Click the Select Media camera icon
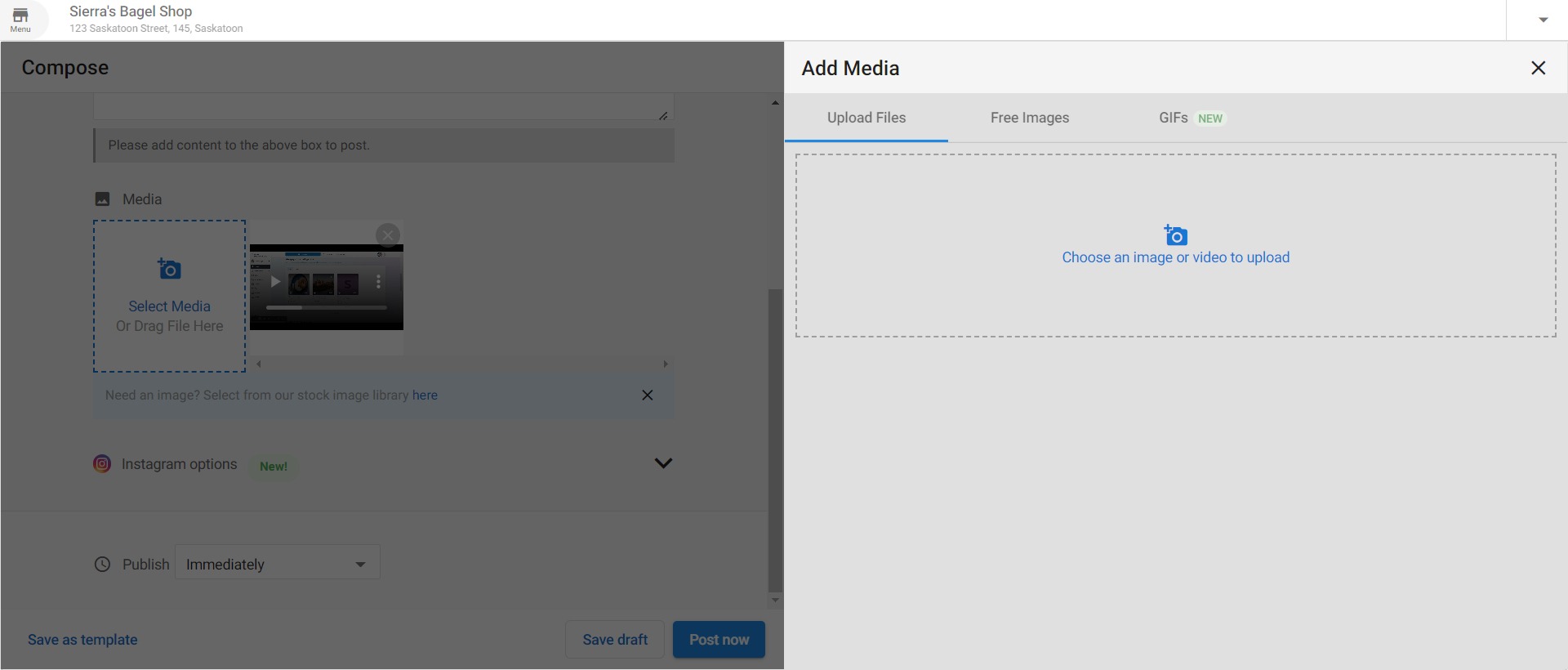 point(169,269)
